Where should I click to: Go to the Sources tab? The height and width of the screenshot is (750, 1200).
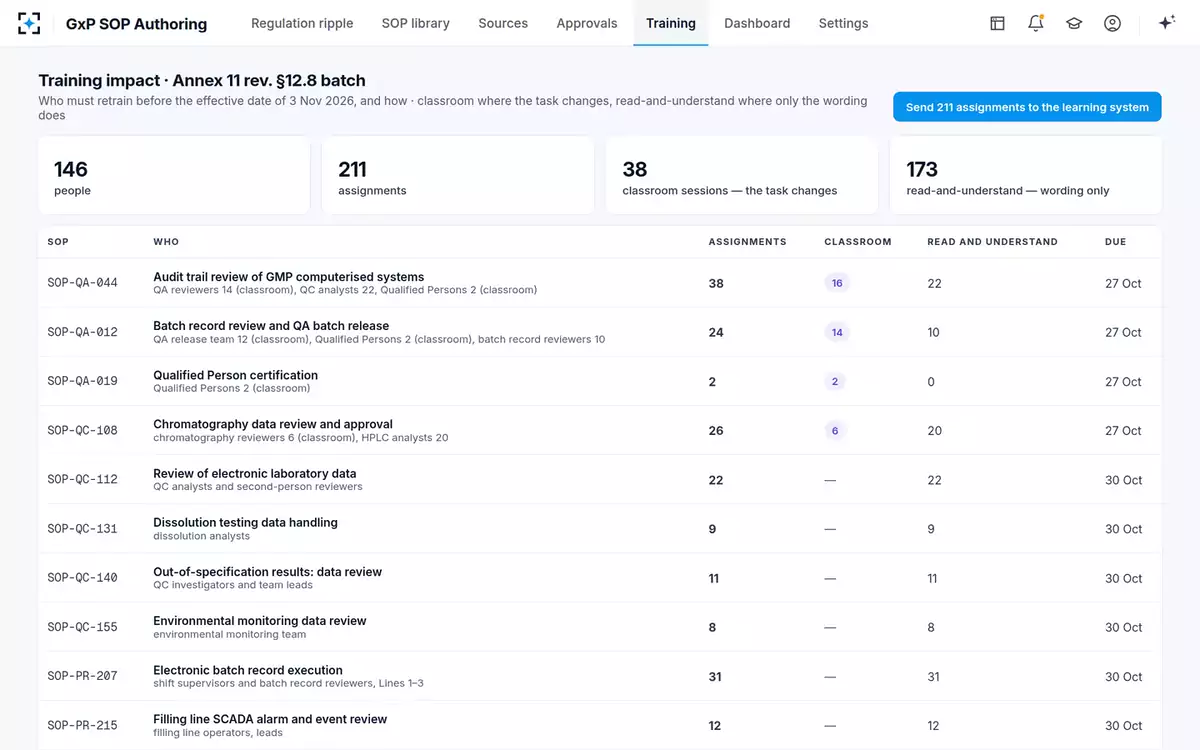pyautogui.click(x=503, y=23)
